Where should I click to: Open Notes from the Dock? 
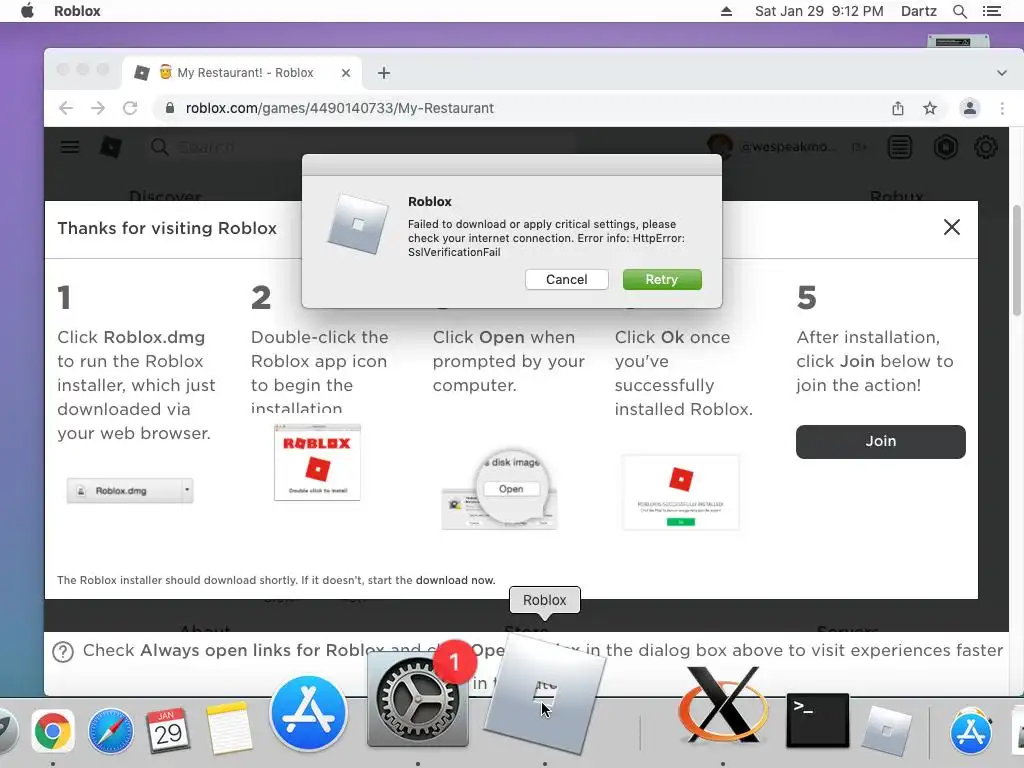click(x=229, y=729)
